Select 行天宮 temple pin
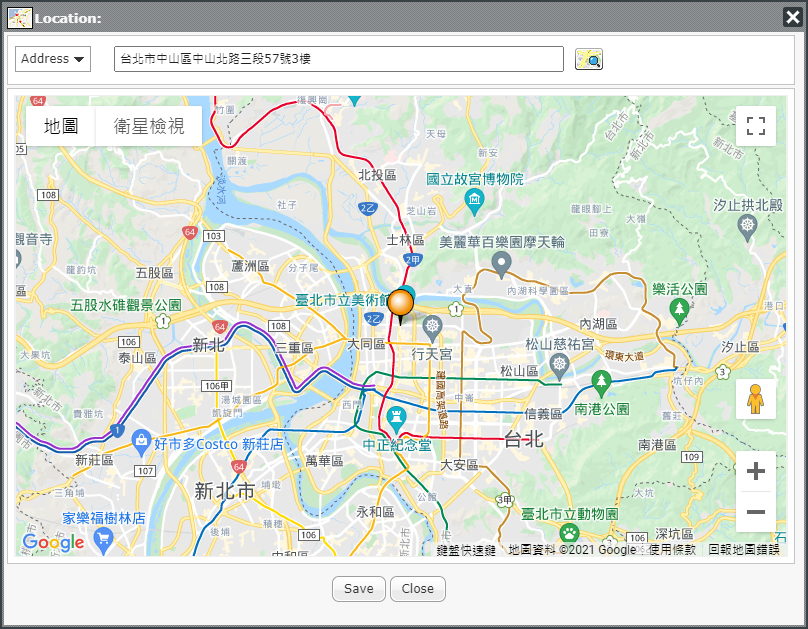 pos(432,329)
